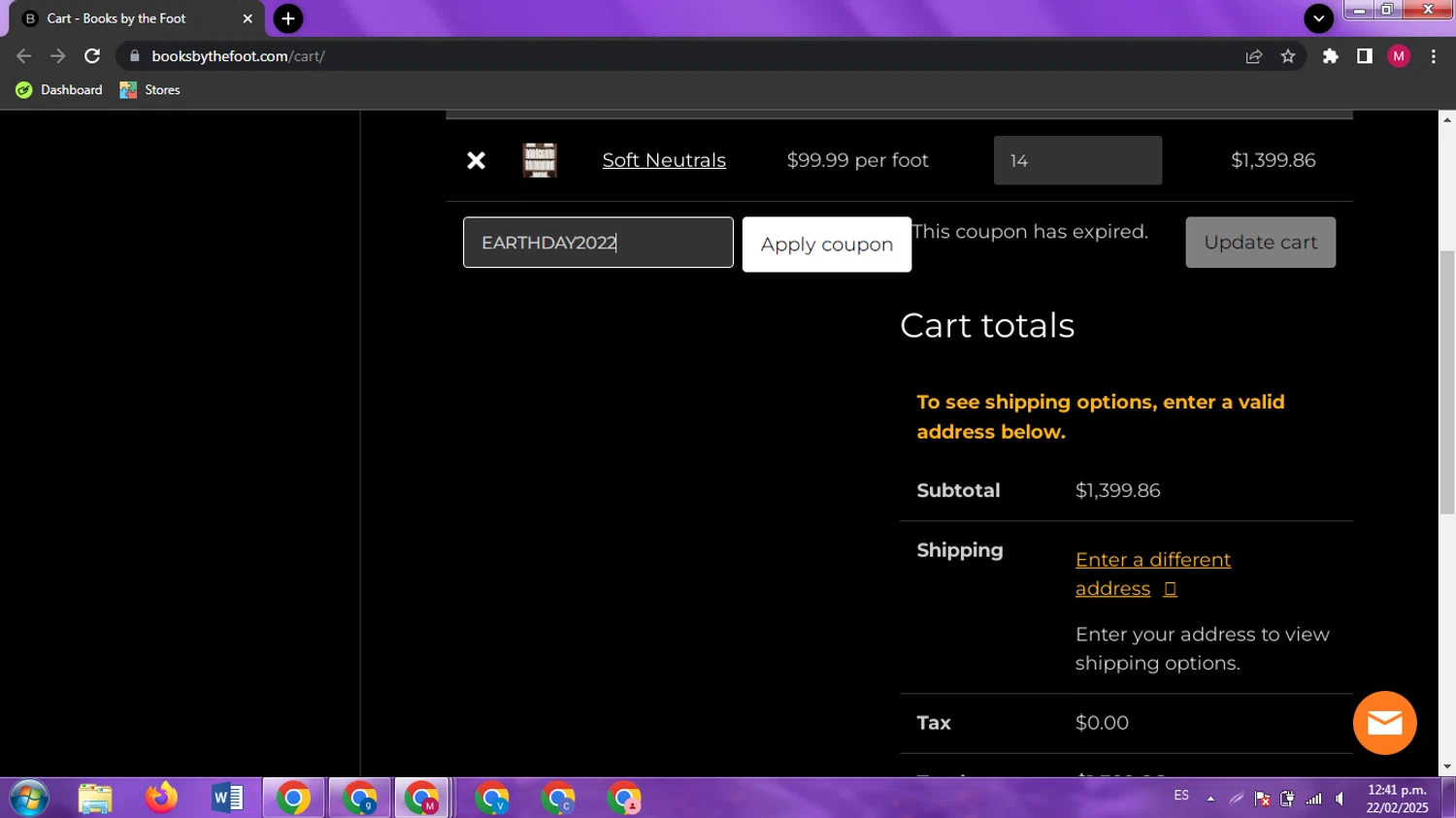Toggle the browser side panel
The image size is (1456, 818).
[1365, 56]
